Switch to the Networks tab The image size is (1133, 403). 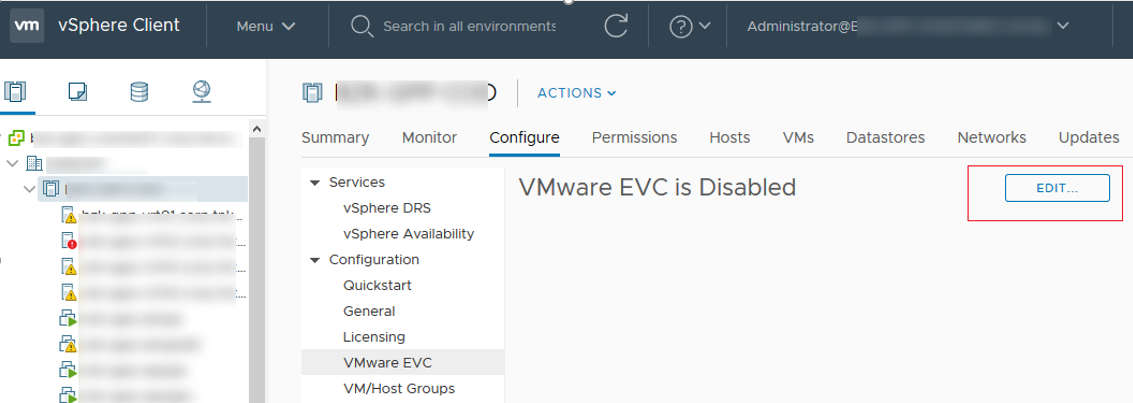[x=992, y=137]
